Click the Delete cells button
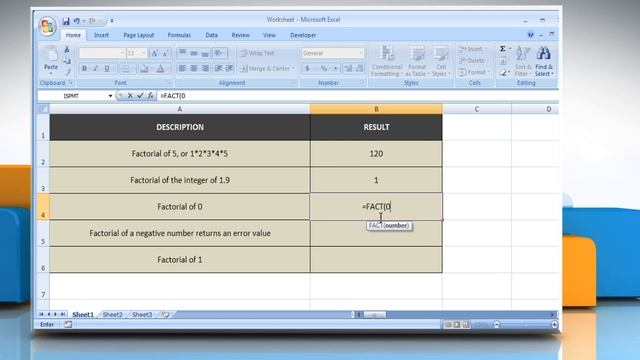The image size is (640, 360). pos(473,61)
